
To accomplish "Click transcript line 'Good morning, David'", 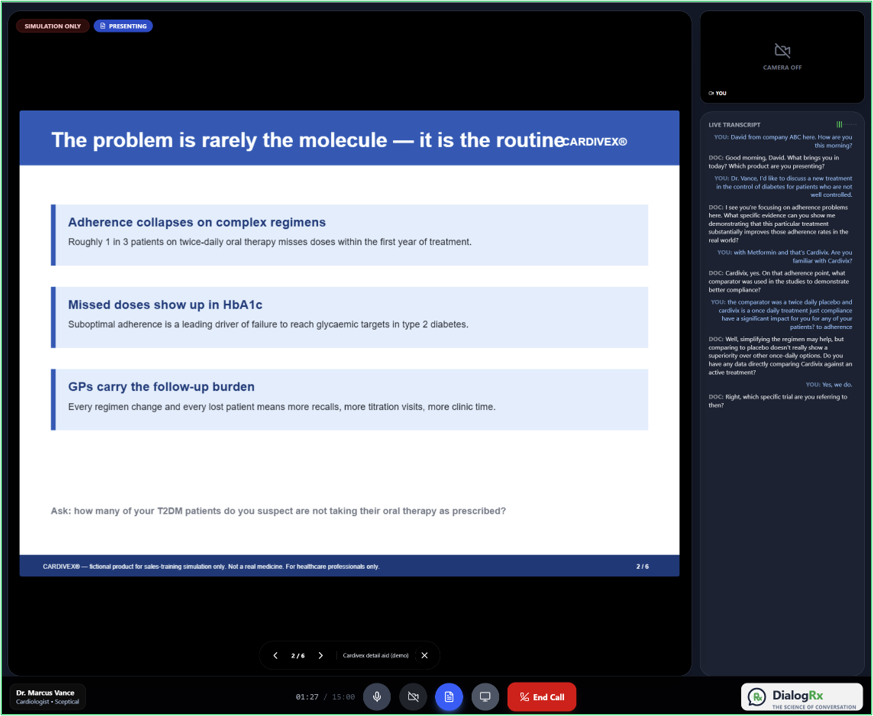I will tap(774, 161).
